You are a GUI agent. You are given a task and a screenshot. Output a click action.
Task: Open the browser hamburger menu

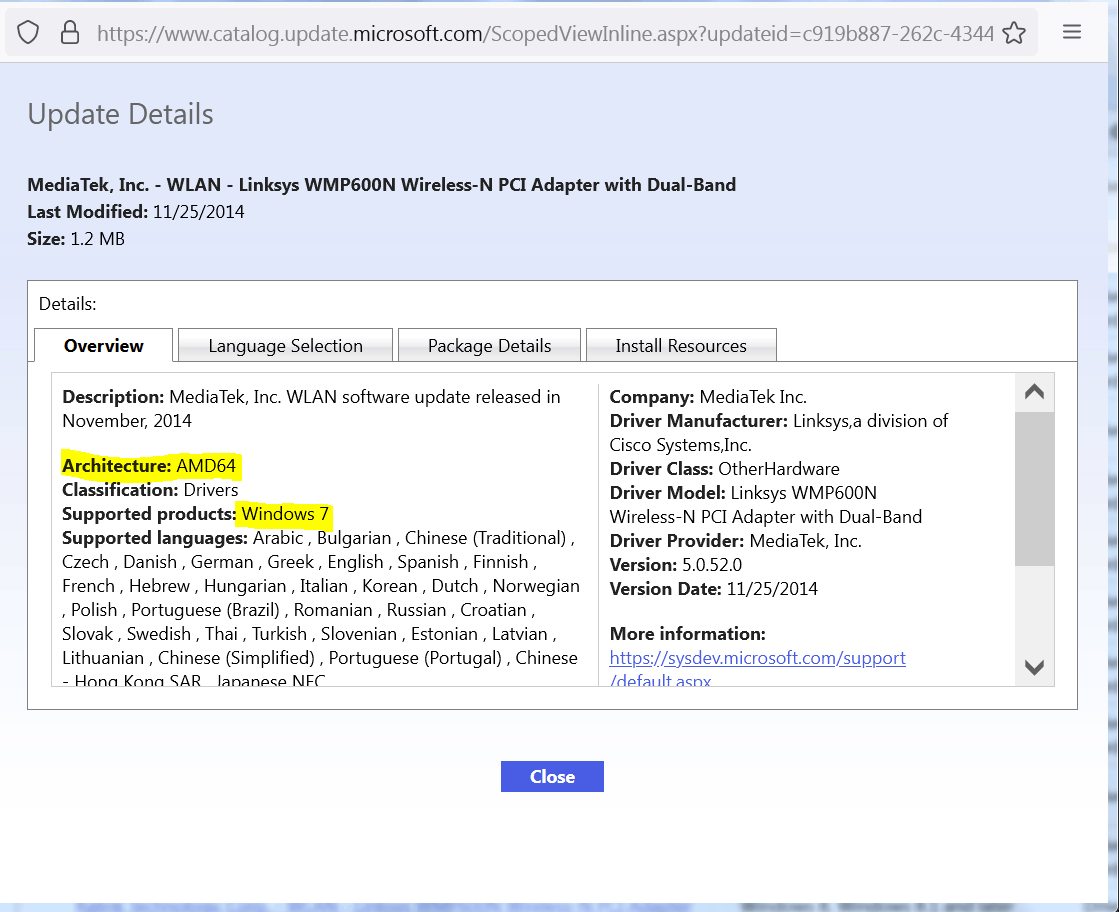pos(1071,31)
